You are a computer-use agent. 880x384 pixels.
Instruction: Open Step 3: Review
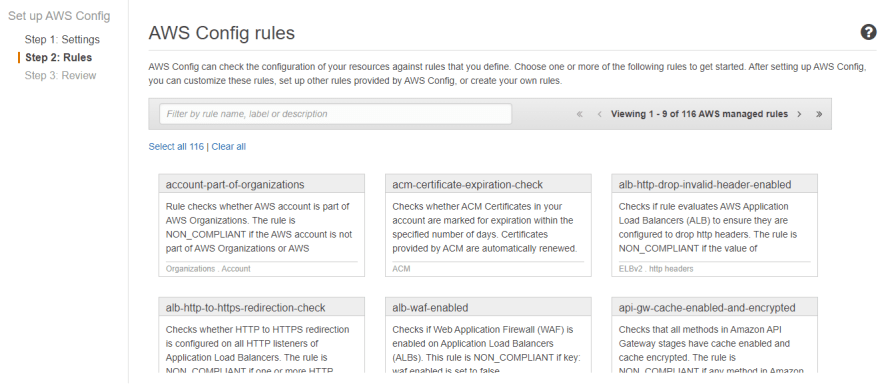pos(60,75)
